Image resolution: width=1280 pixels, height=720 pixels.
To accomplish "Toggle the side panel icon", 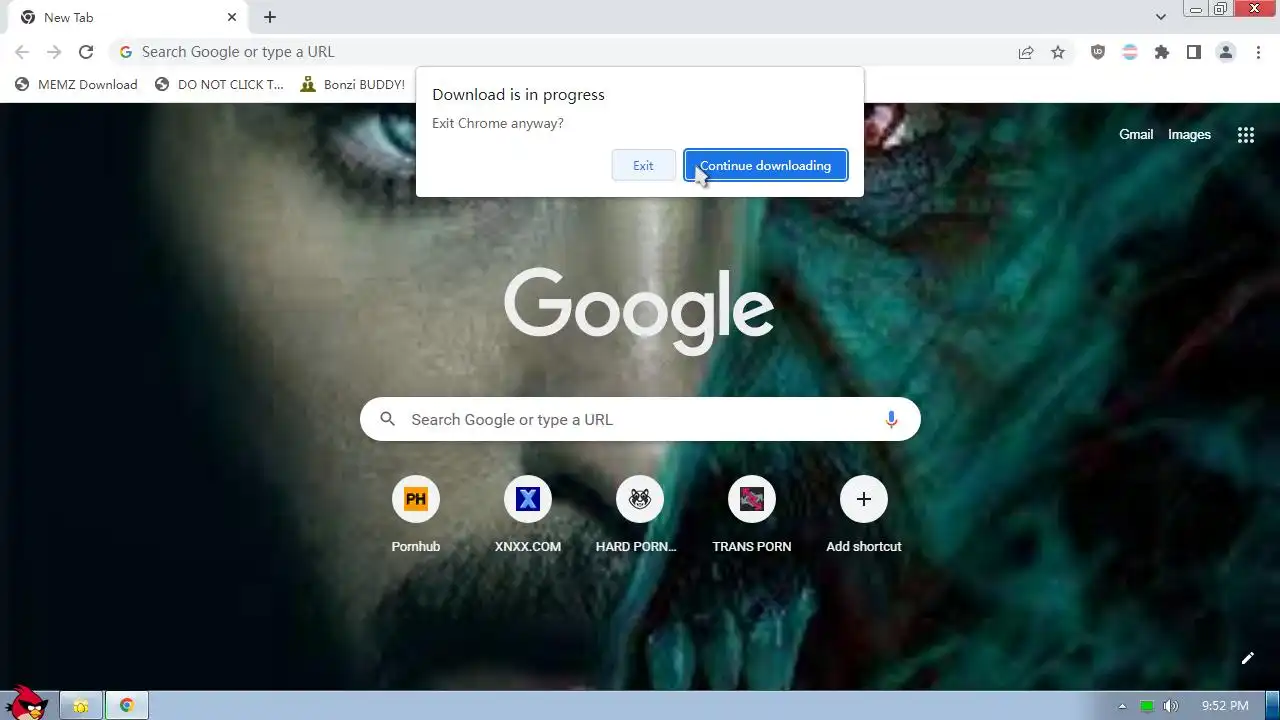I will click(1194, 52).
